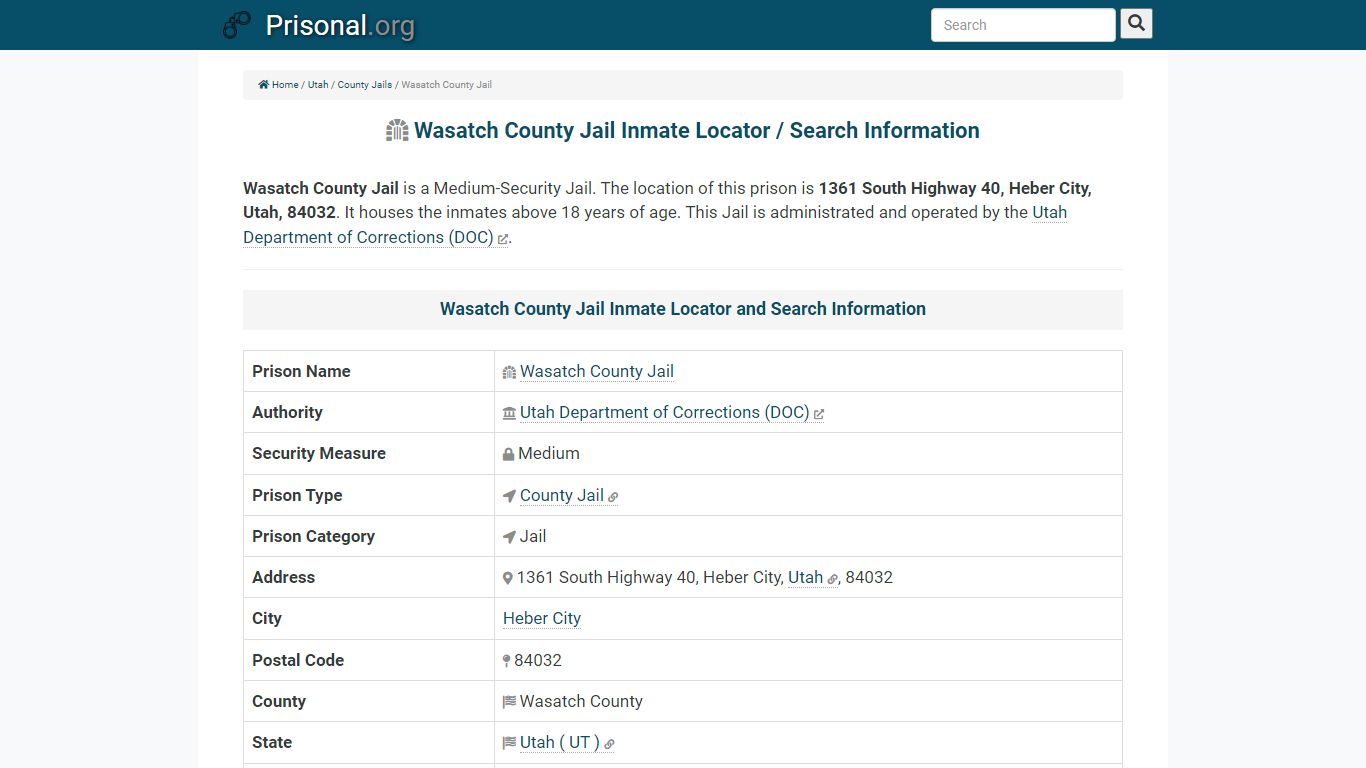Open County Jails breadcrumb link
This screenshot has width=1366, height=768.
coord(365,85)
